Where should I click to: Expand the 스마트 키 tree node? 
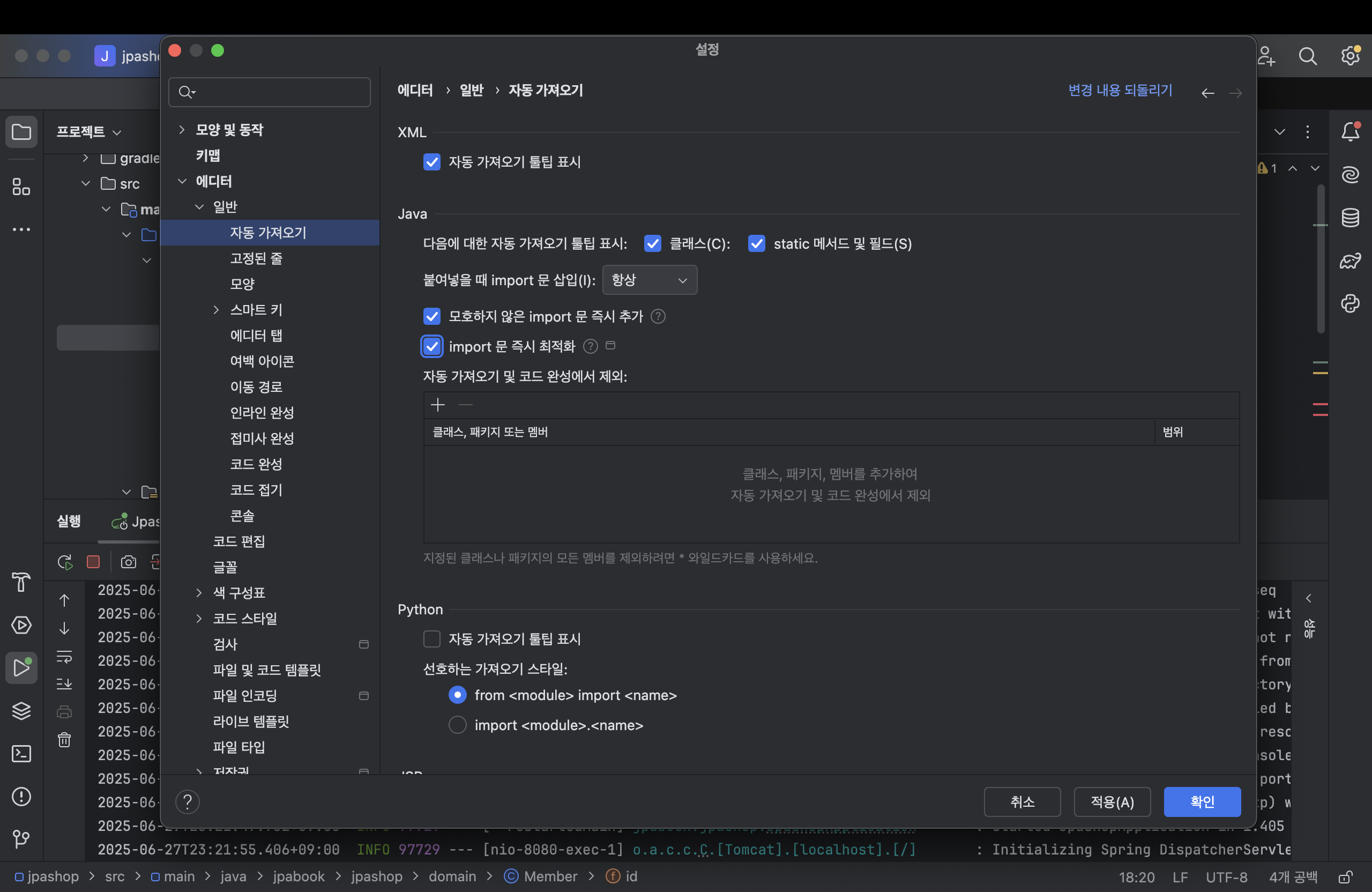216,310
